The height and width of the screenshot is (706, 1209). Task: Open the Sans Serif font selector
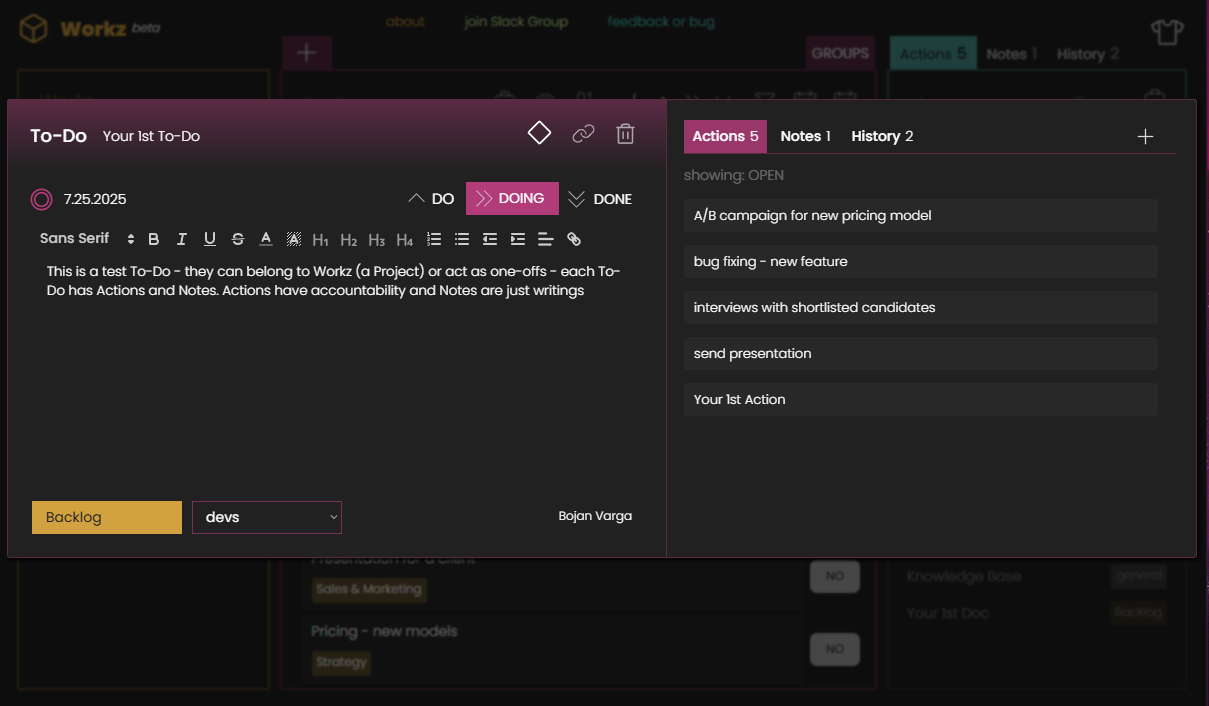pyautogui.click(x=80, y=238)
